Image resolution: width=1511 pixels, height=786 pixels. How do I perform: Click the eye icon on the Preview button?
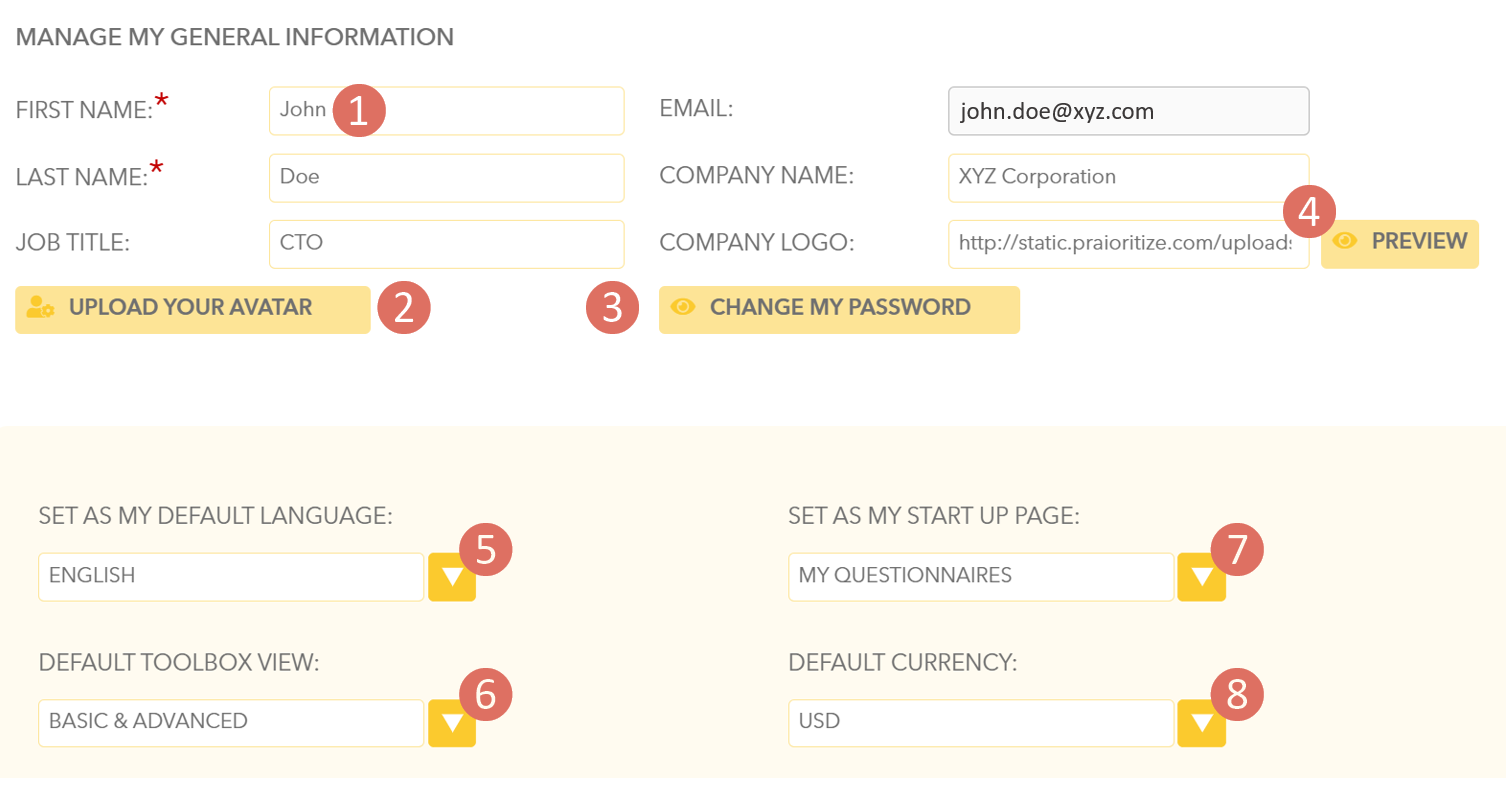point(1346,241)
